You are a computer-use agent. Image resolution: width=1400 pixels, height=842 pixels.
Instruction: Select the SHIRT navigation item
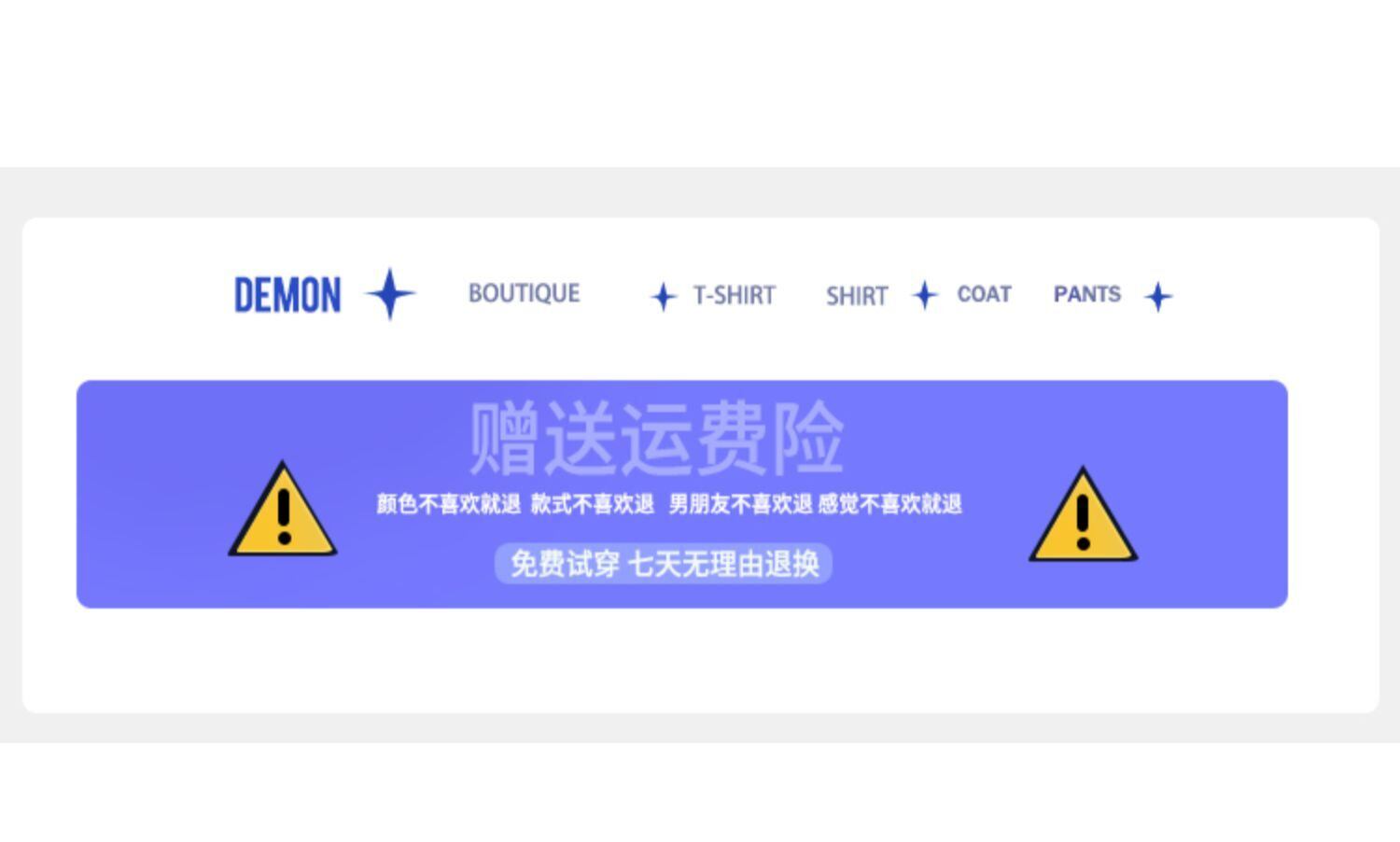[857, 296]
